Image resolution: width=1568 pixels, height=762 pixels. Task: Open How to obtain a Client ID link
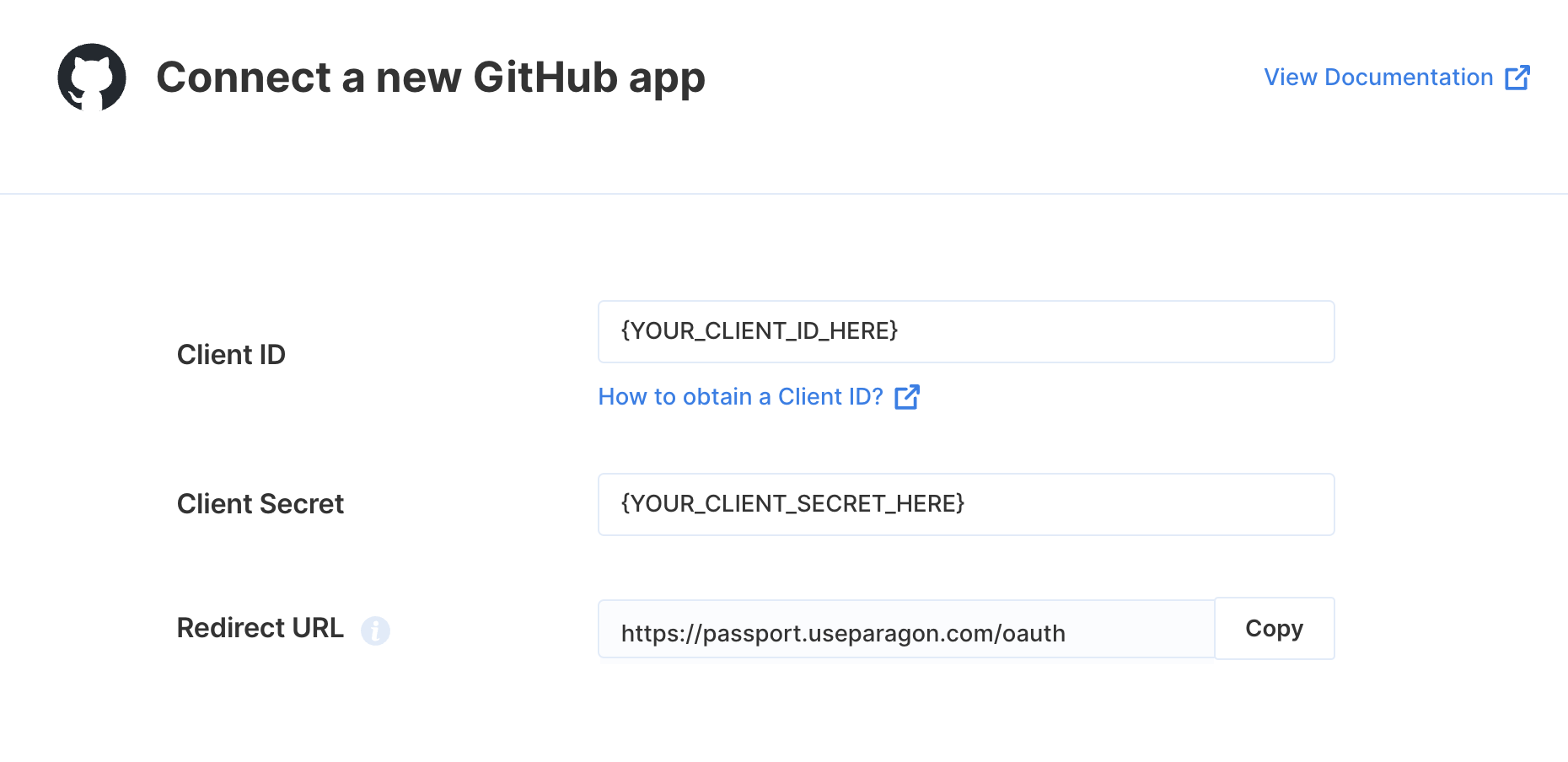coord(759,397)
